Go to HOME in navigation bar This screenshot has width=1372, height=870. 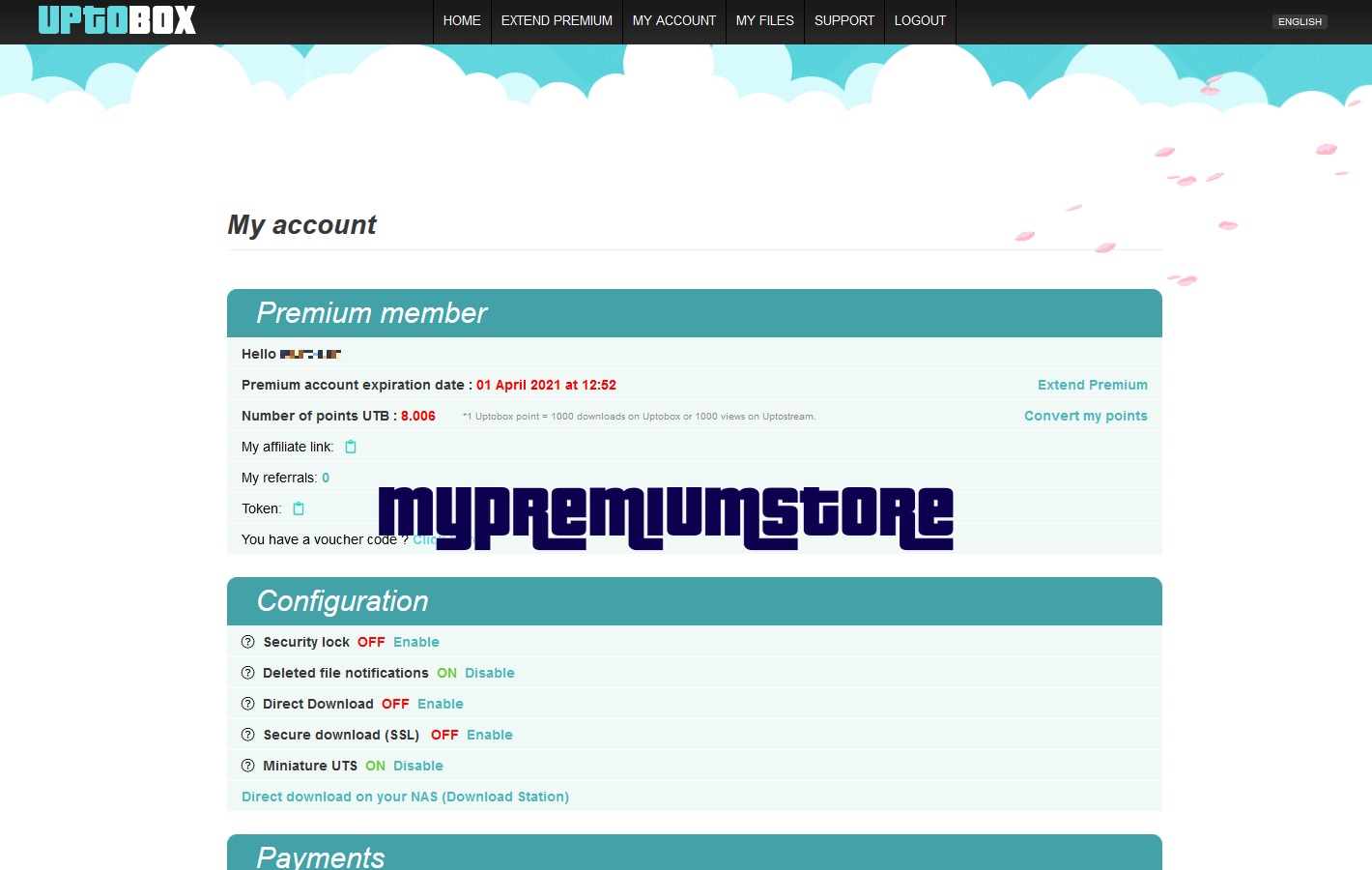coord(462,20)
